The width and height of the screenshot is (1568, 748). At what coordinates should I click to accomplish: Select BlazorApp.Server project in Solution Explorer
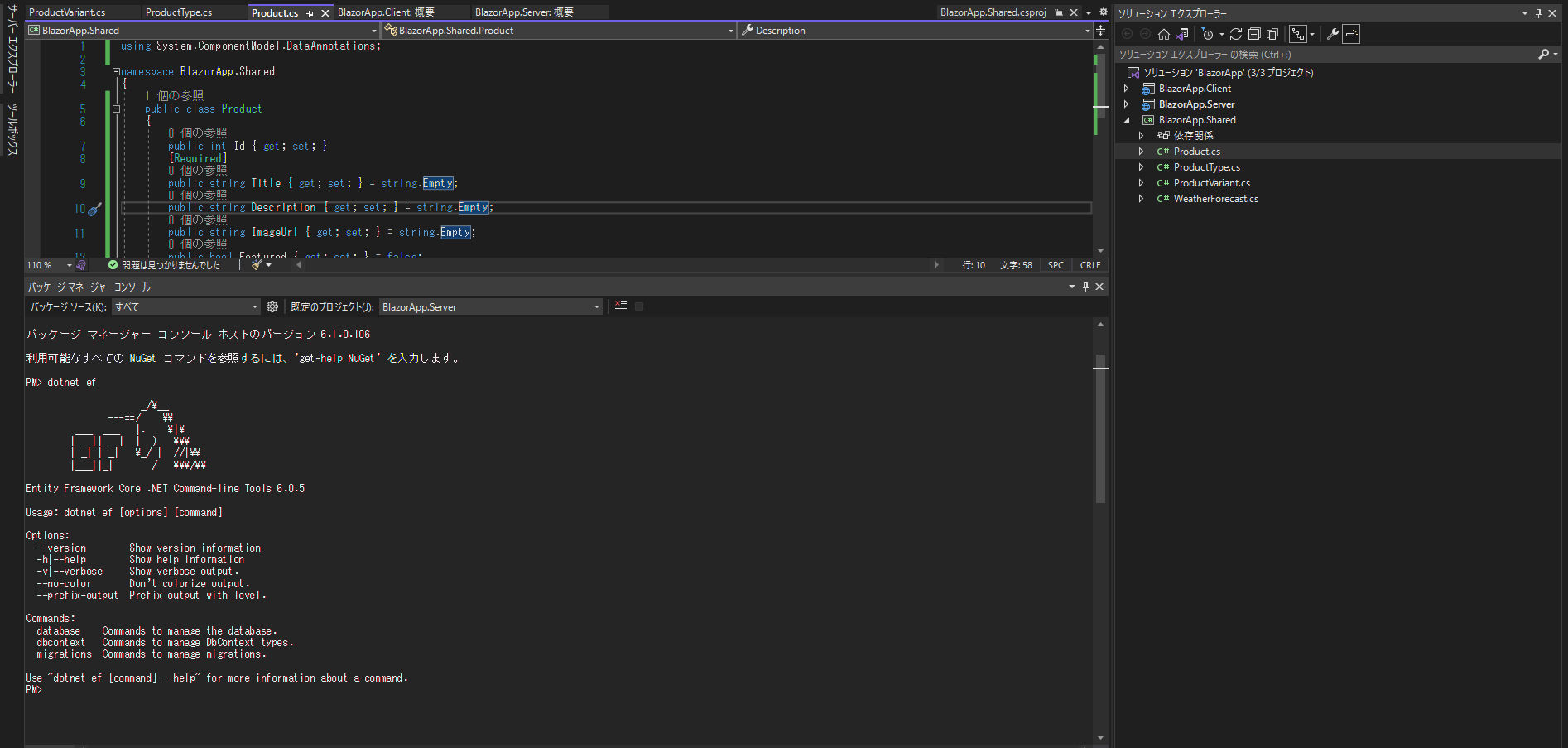pyautogui.click(x=1196, y=104)
